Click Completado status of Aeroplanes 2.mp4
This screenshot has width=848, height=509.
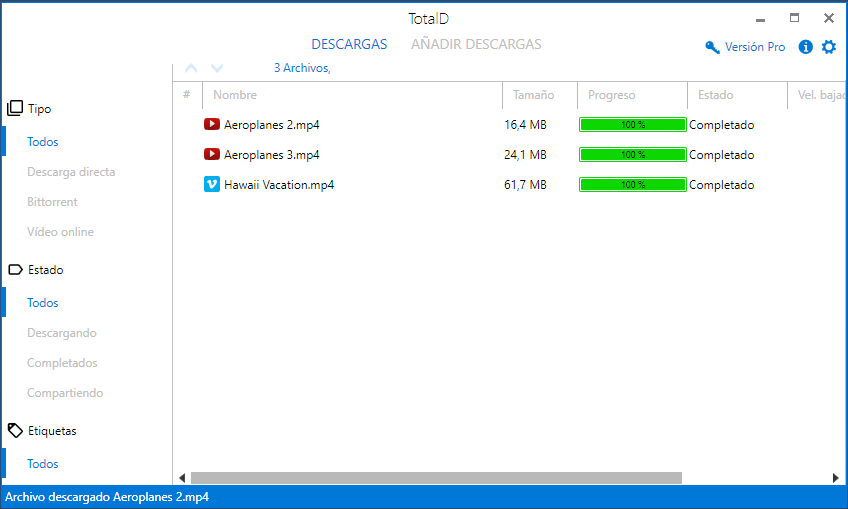[721, 125]
